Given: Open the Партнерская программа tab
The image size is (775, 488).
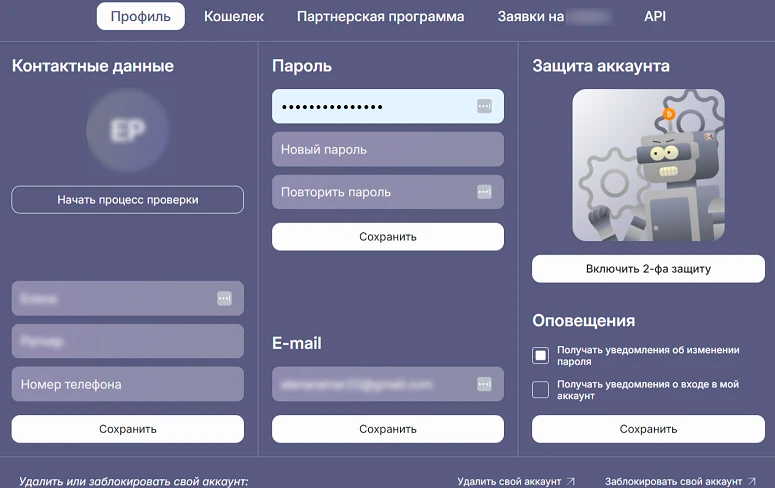Looking at the screenshot, I should [380, 16].
